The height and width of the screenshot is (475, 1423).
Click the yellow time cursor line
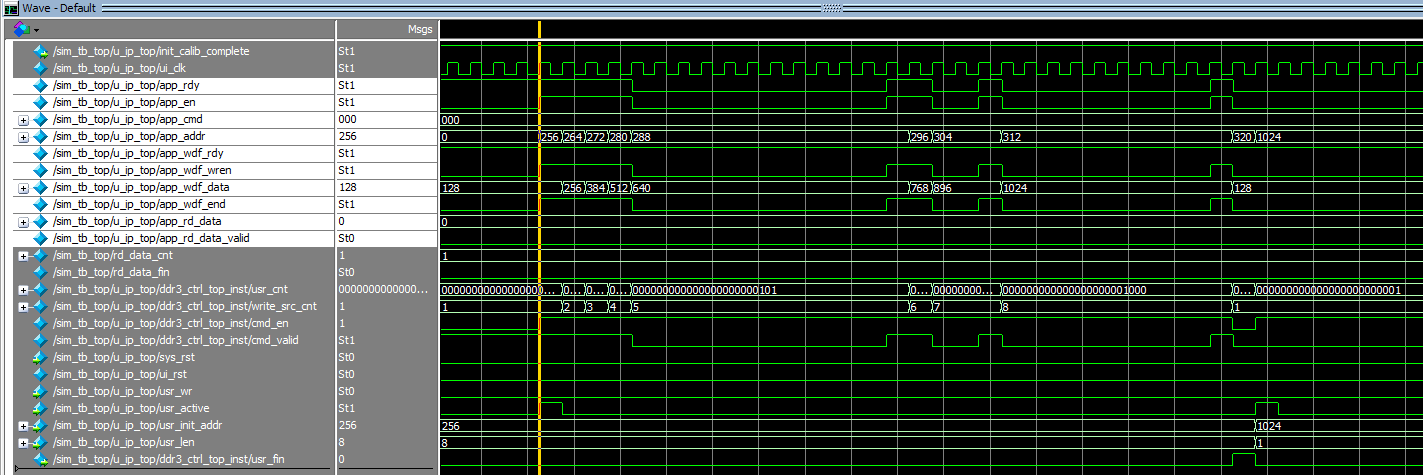click(539, 250)
